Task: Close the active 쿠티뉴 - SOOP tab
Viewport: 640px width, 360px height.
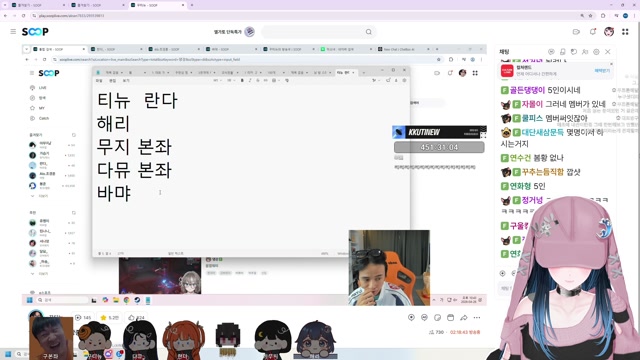Action: (x=183, y=5)
